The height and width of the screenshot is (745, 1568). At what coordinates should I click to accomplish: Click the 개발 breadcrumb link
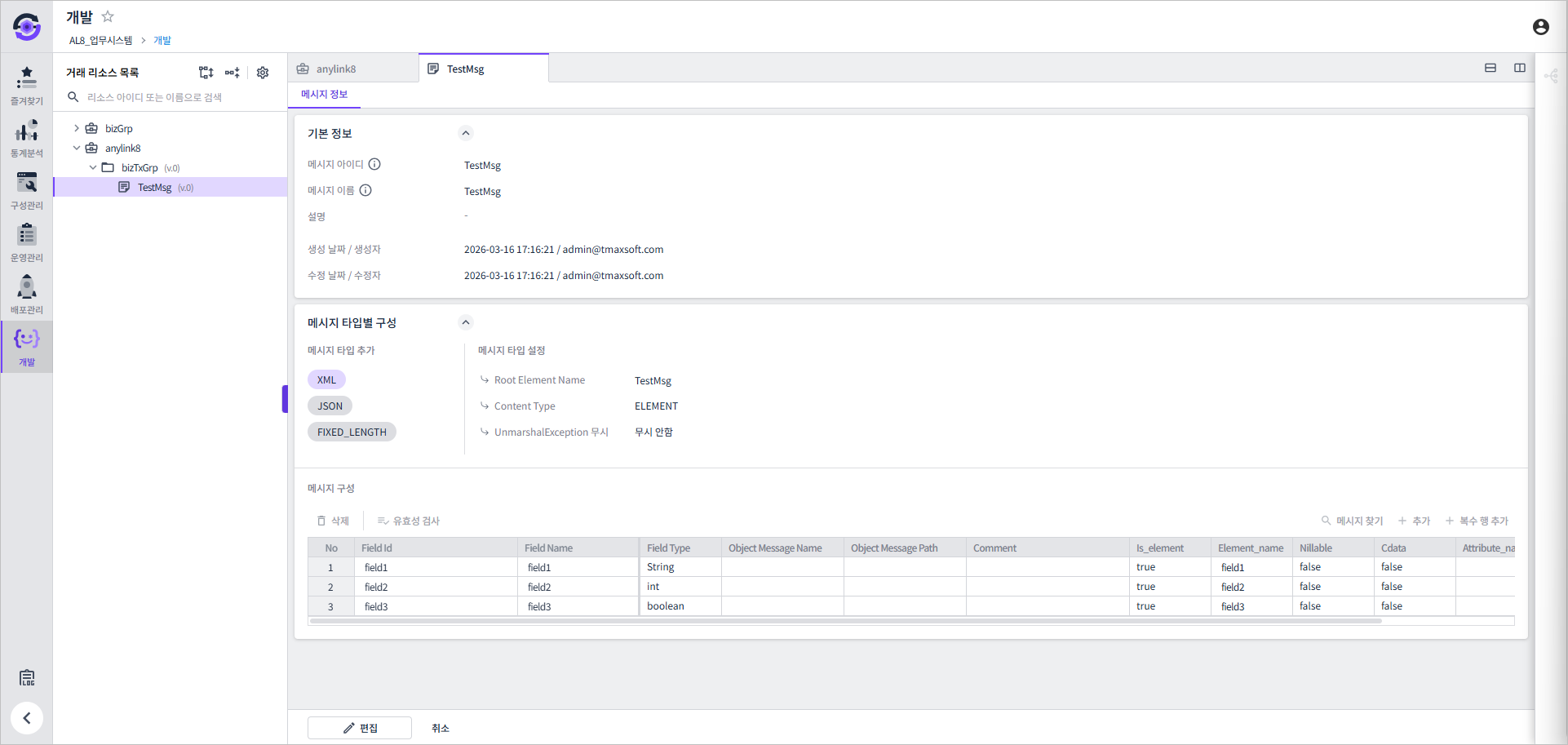coord(162,40)
